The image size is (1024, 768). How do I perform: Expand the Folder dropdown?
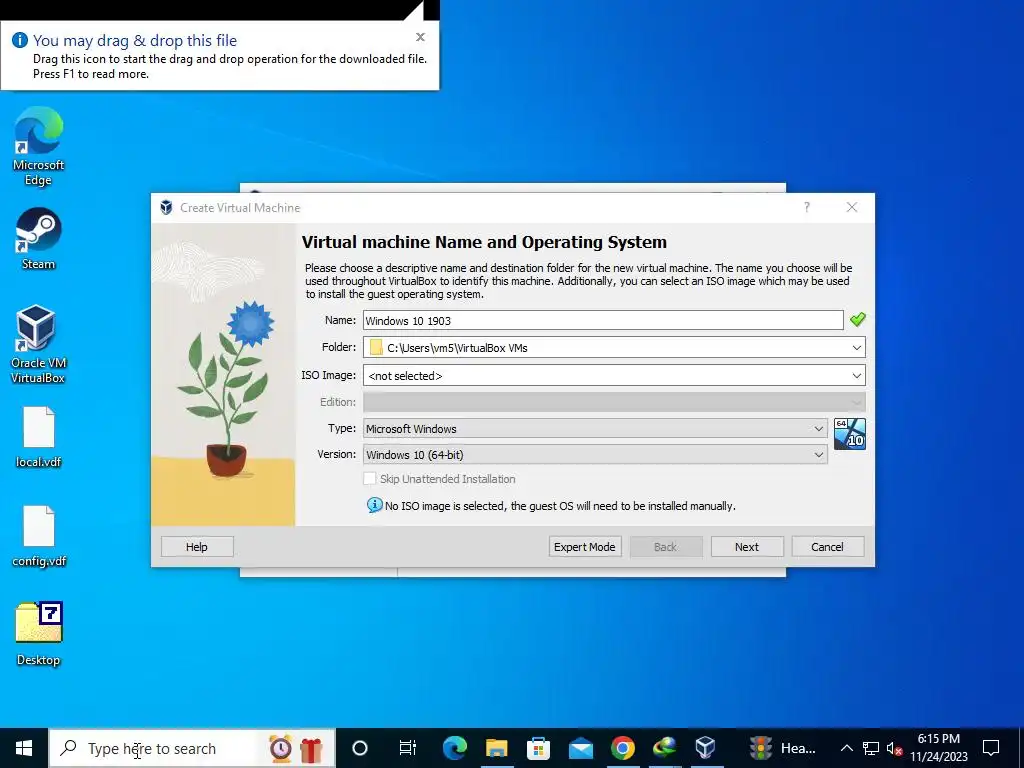click(856, 347)
